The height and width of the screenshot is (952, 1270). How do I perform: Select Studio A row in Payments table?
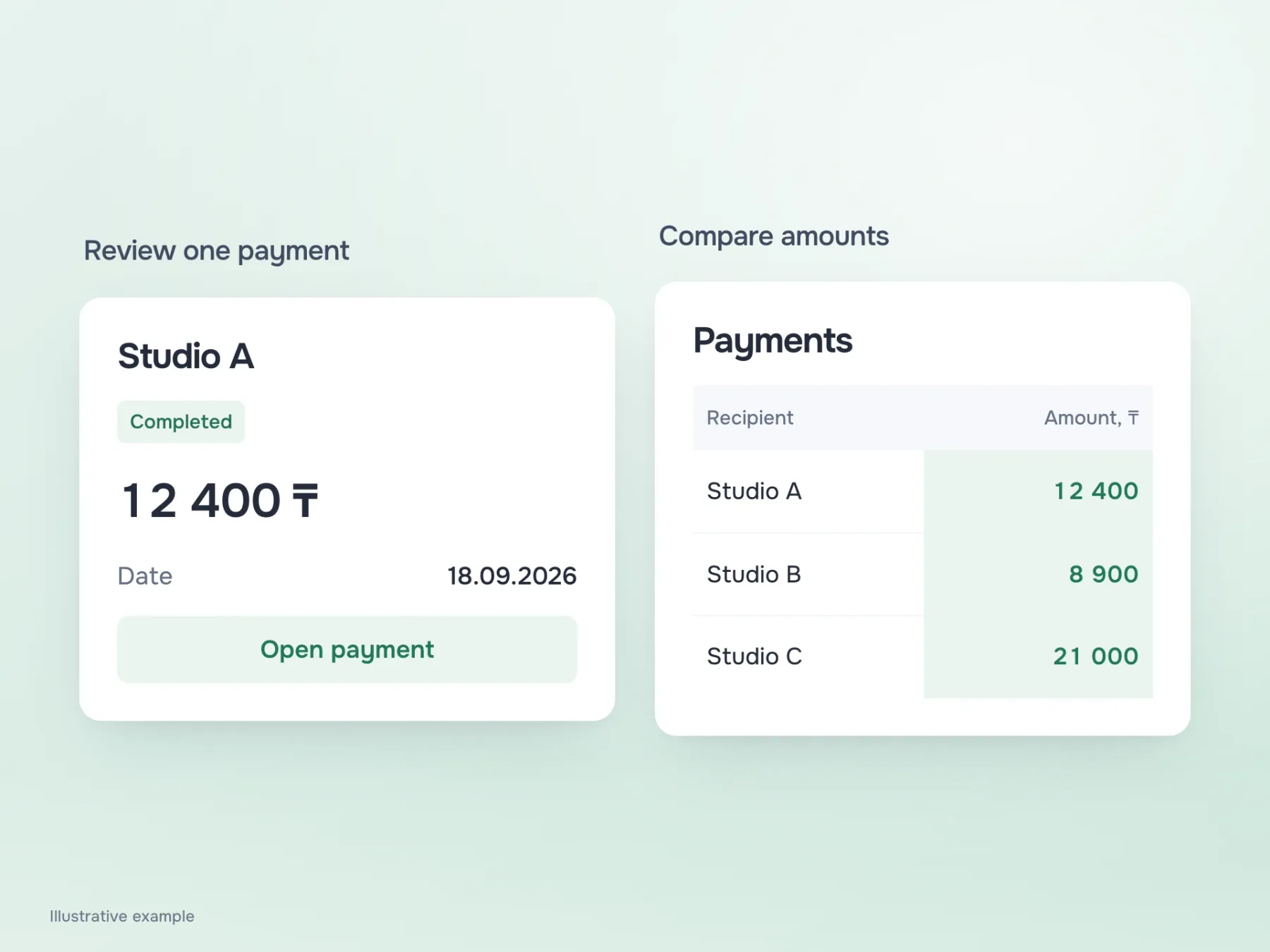click(923, 492)
